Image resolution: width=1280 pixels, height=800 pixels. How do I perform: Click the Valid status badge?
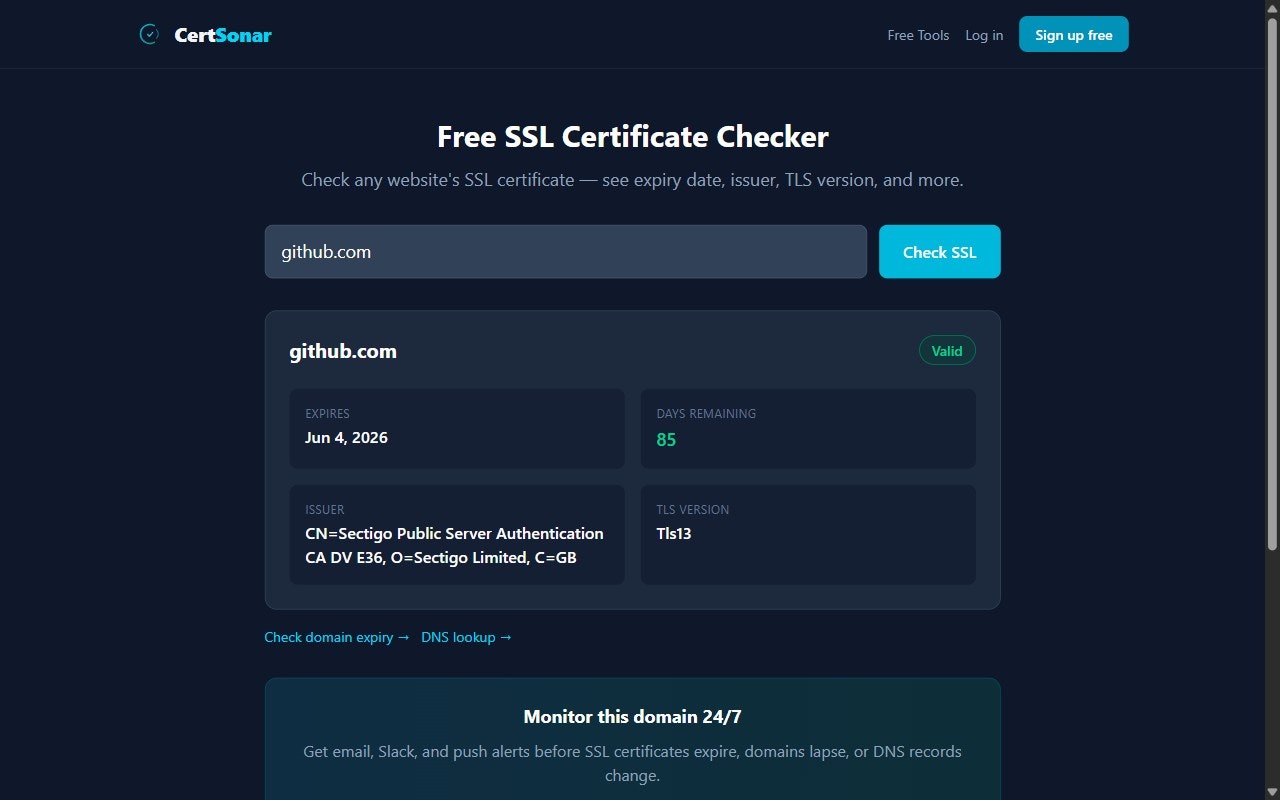(947, 351)
